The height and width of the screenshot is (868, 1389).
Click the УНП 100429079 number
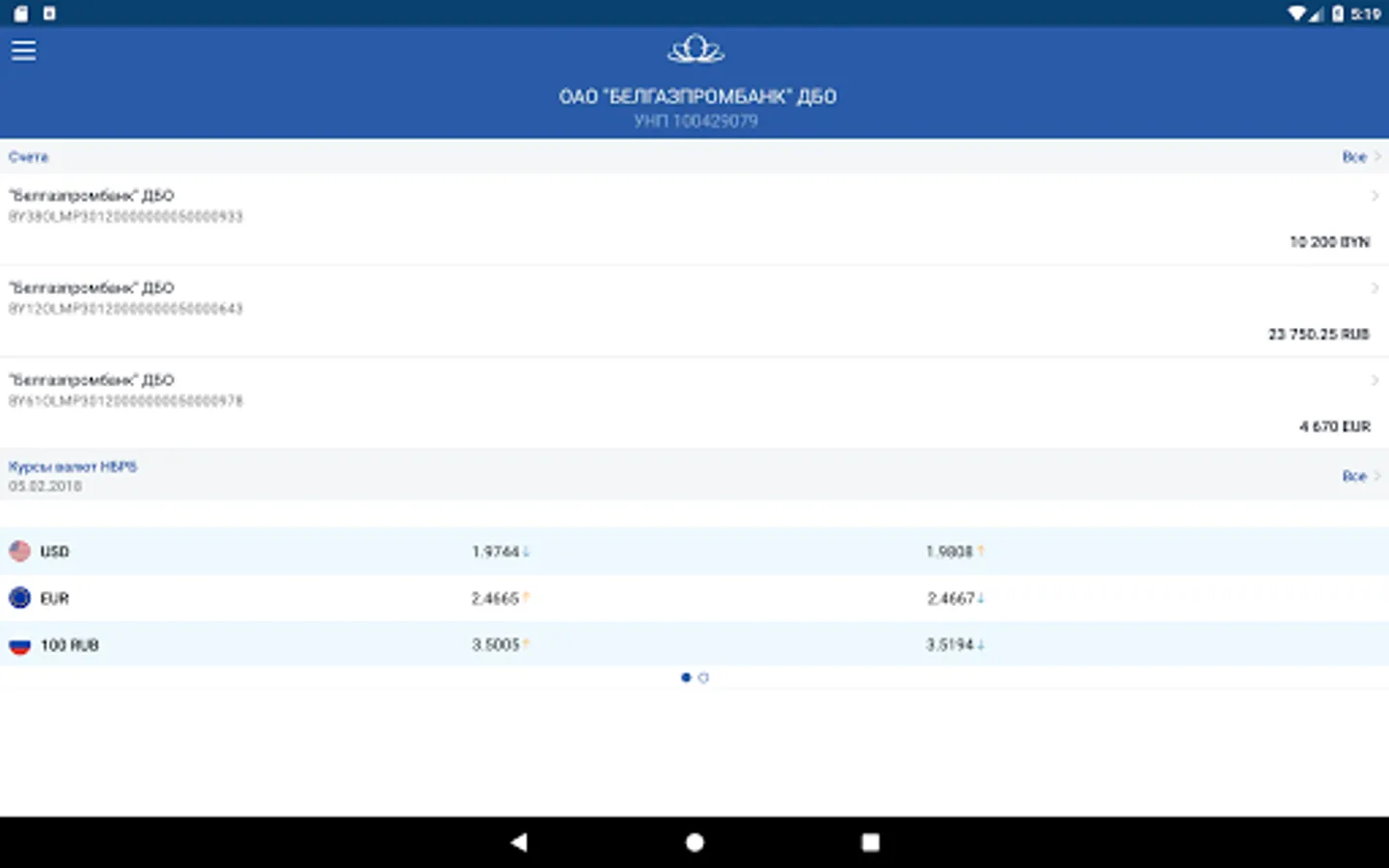[695, 122]
